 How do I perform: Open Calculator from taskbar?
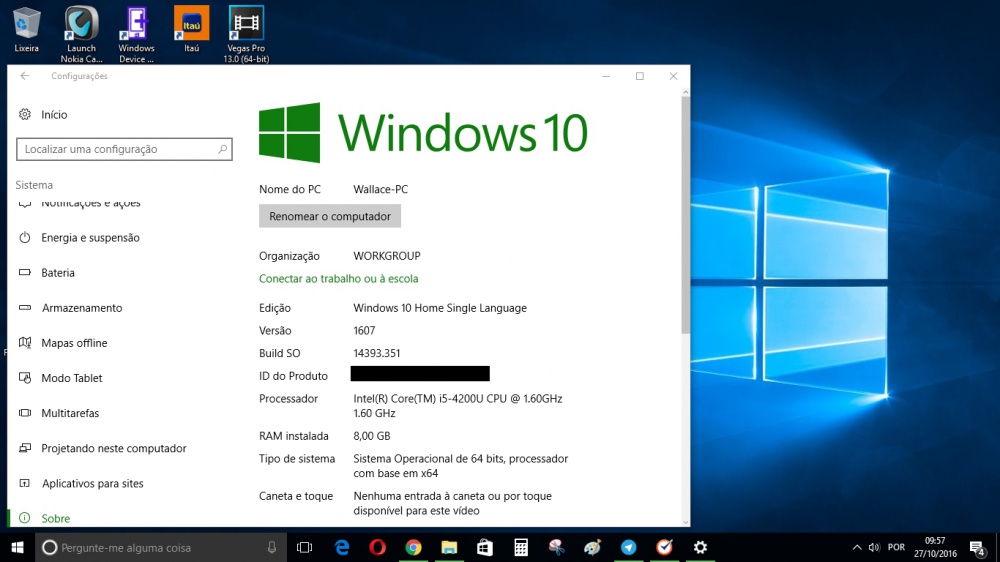(521, 547)
